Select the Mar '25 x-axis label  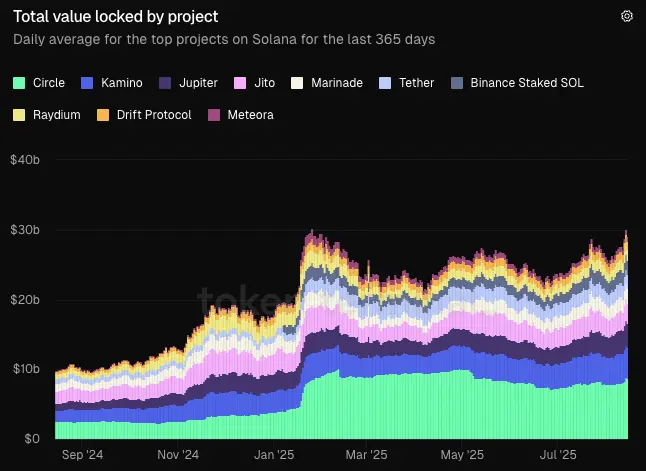click(x=366, y=455)
